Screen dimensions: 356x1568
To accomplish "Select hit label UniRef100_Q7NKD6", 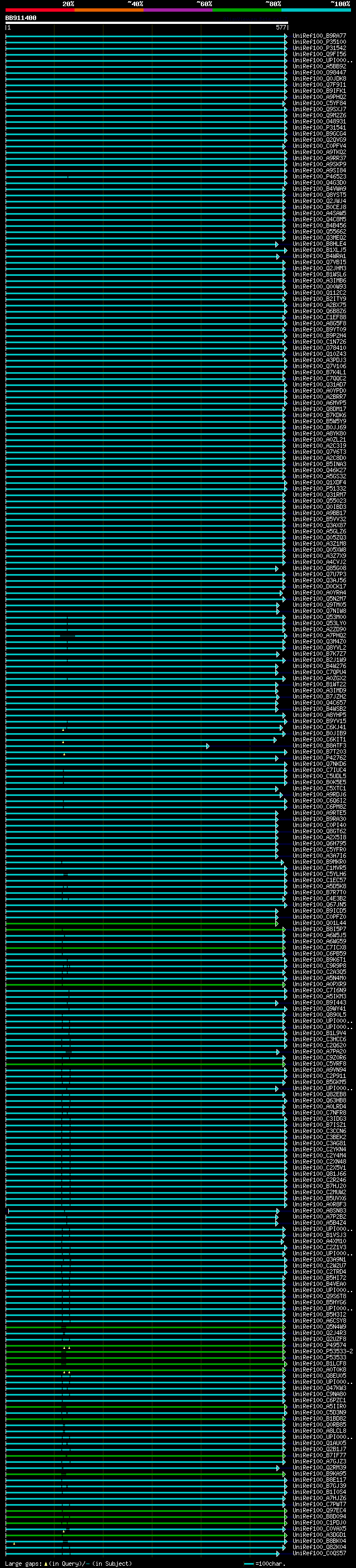I will pos(319,764).
